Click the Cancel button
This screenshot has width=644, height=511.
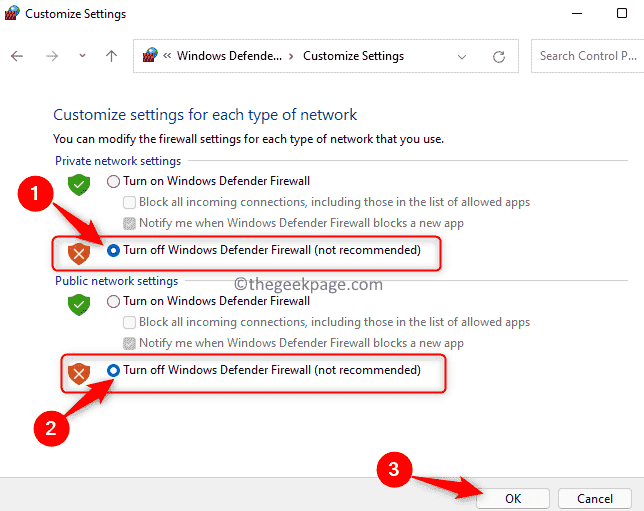(x=594, y=497)
